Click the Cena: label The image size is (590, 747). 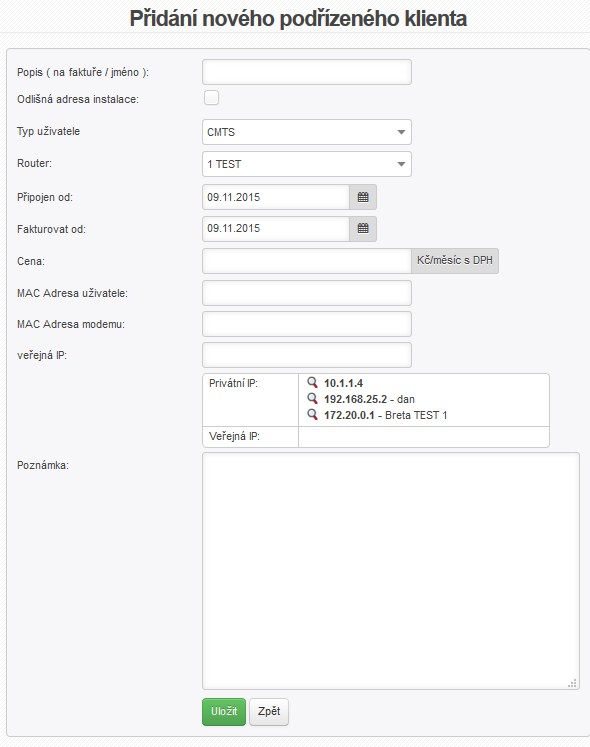tap(31, 262)
